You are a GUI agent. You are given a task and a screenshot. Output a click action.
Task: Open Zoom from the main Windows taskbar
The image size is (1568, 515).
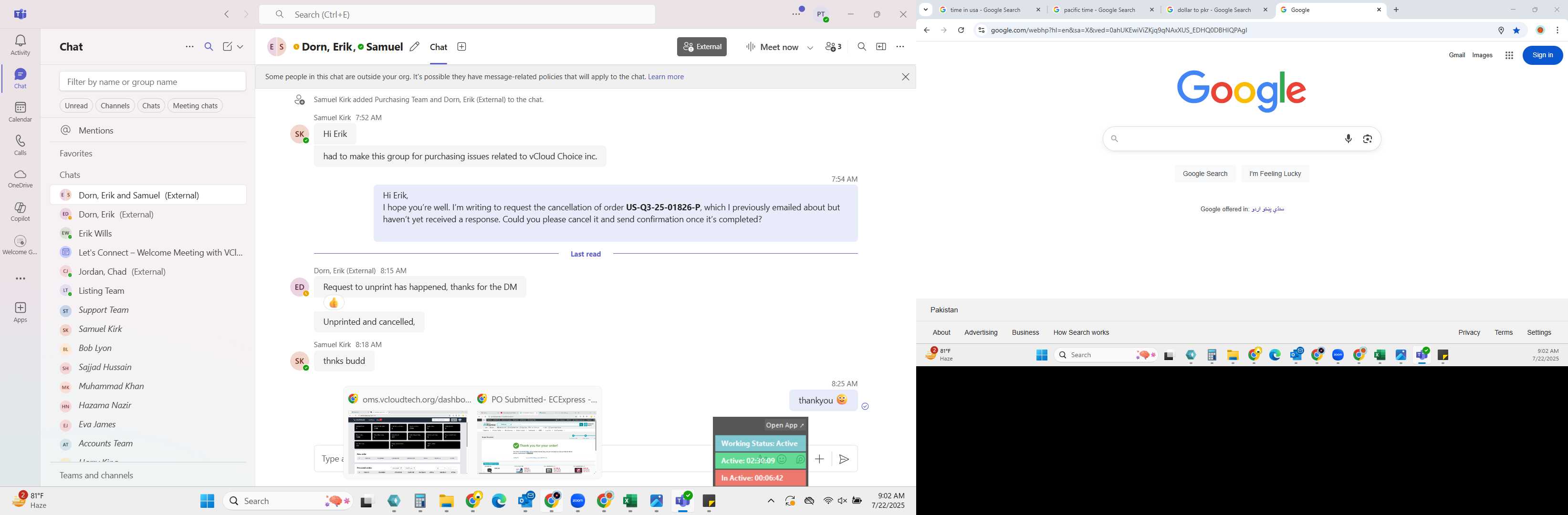click(578, 501)
